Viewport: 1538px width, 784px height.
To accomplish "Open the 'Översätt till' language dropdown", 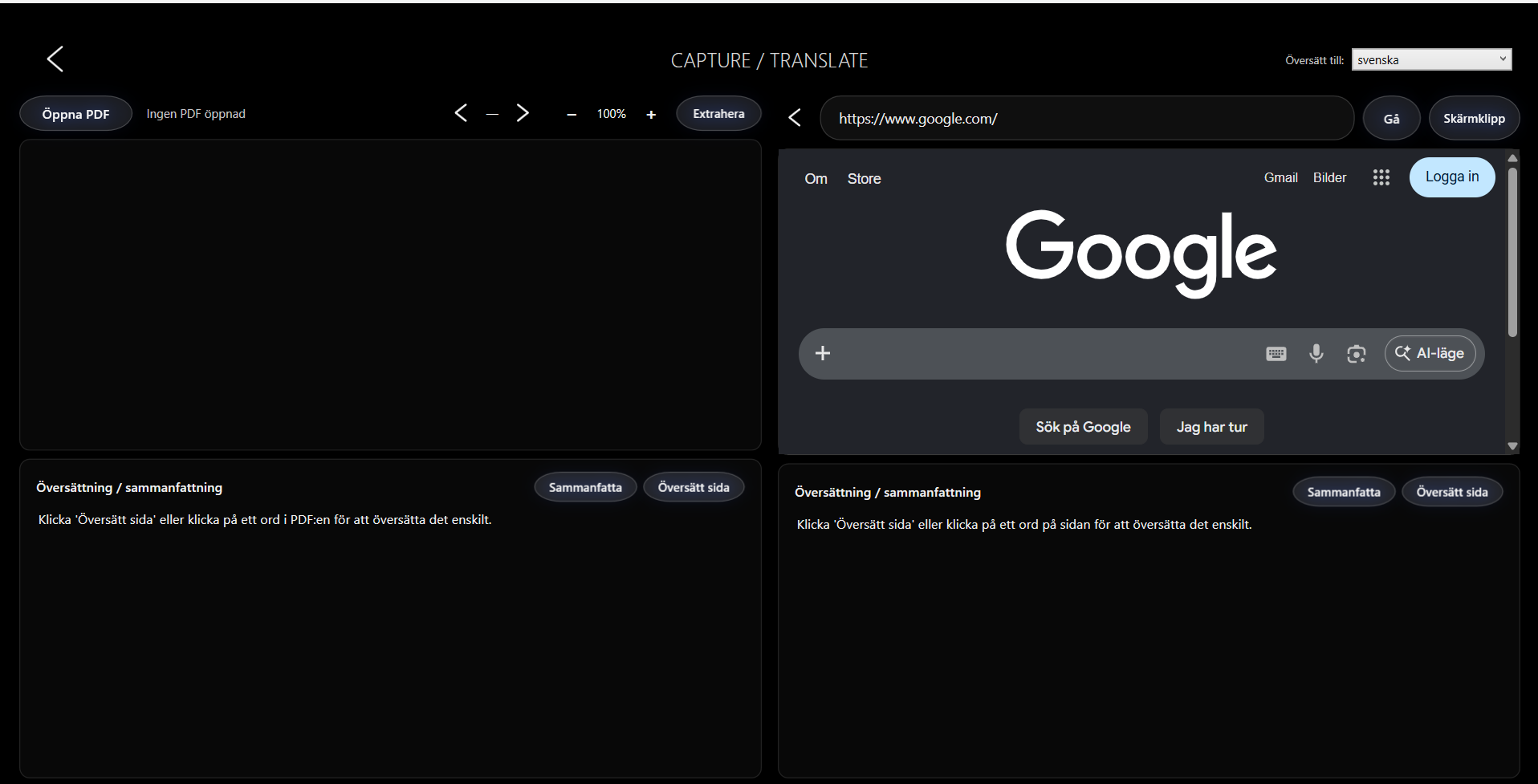I will point(1431,59).
